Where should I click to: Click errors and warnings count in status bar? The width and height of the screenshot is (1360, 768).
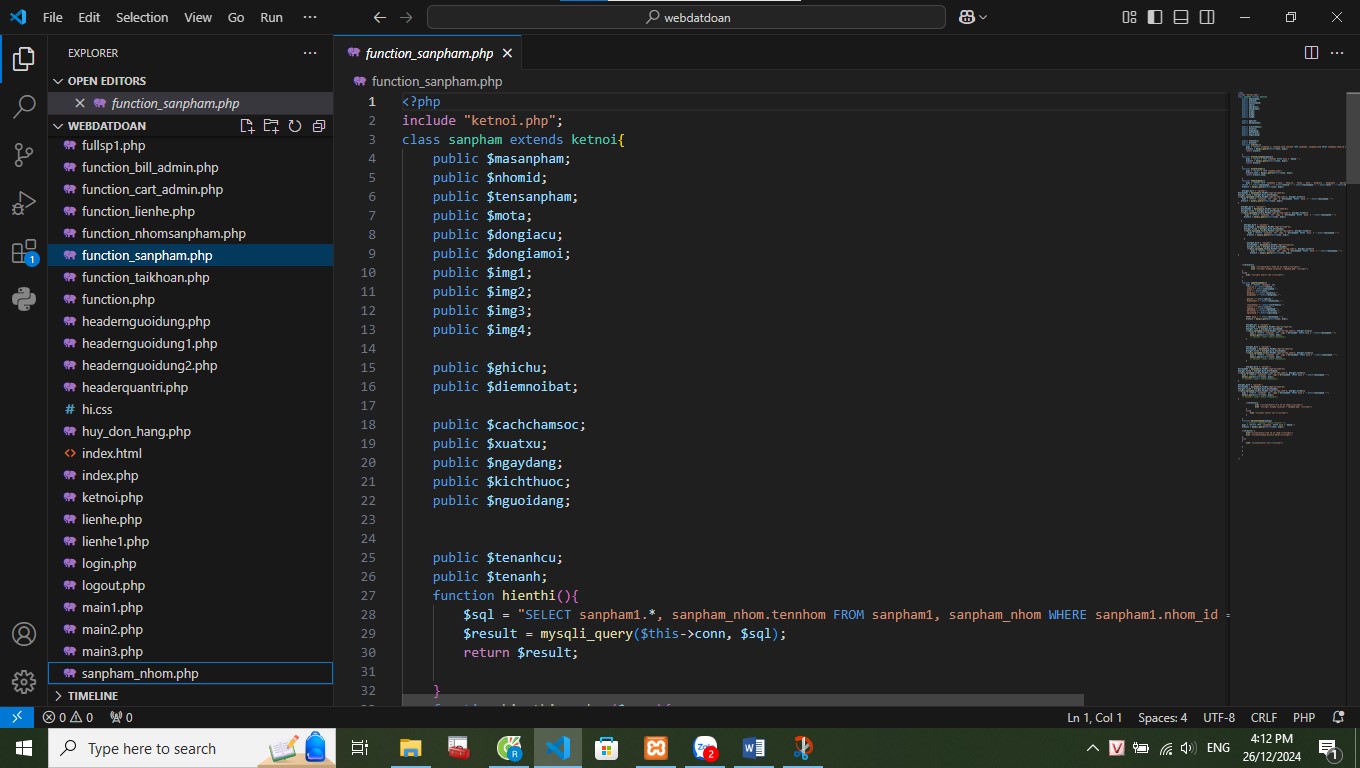pos(68,717)
